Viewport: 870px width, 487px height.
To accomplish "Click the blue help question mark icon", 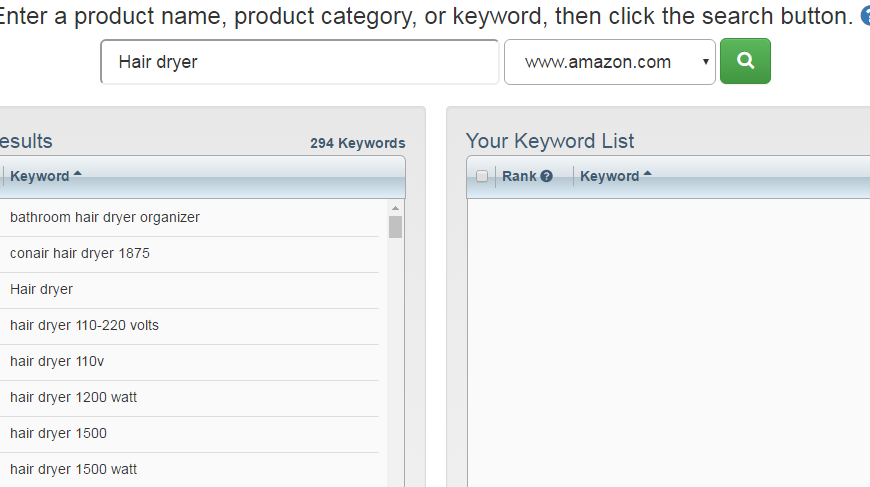I will (865, 16).
